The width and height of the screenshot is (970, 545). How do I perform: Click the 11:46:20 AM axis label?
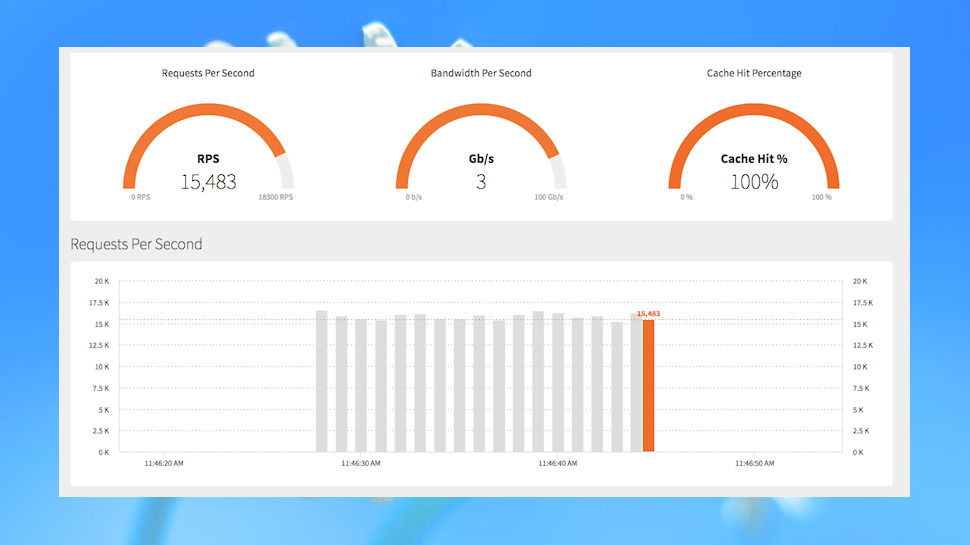(x=164, y=463)
